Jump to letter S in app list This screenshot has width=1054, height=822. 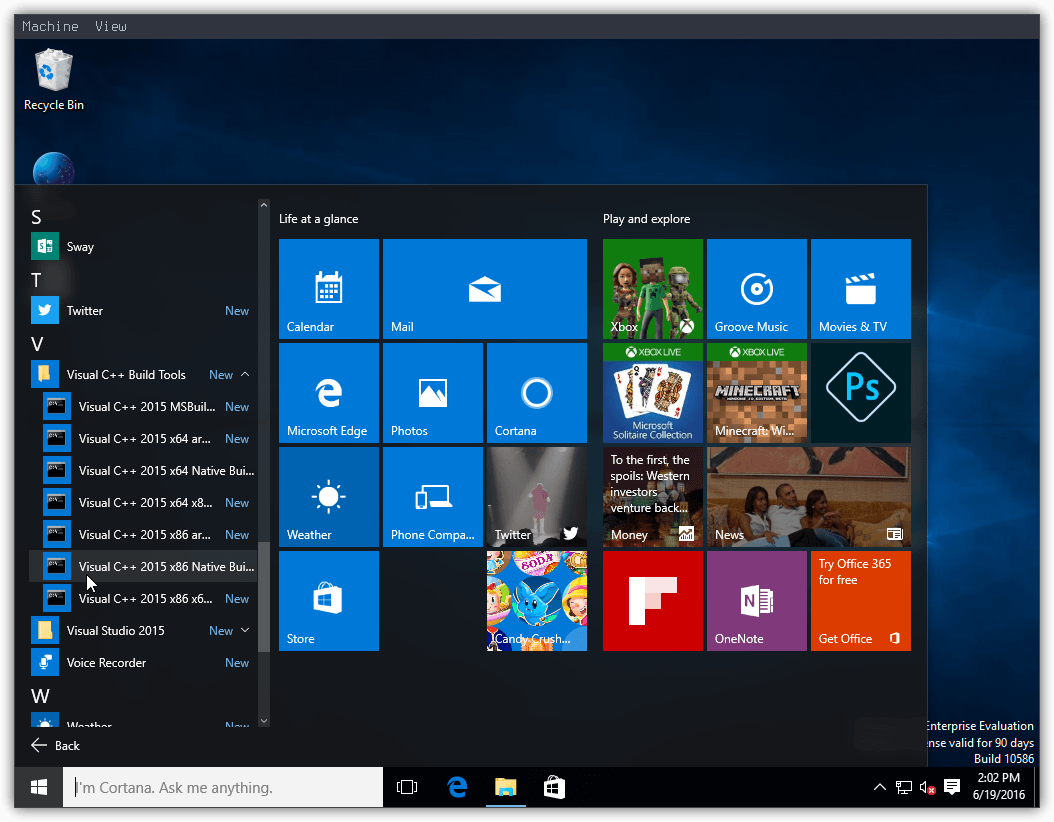click(36, 217)
